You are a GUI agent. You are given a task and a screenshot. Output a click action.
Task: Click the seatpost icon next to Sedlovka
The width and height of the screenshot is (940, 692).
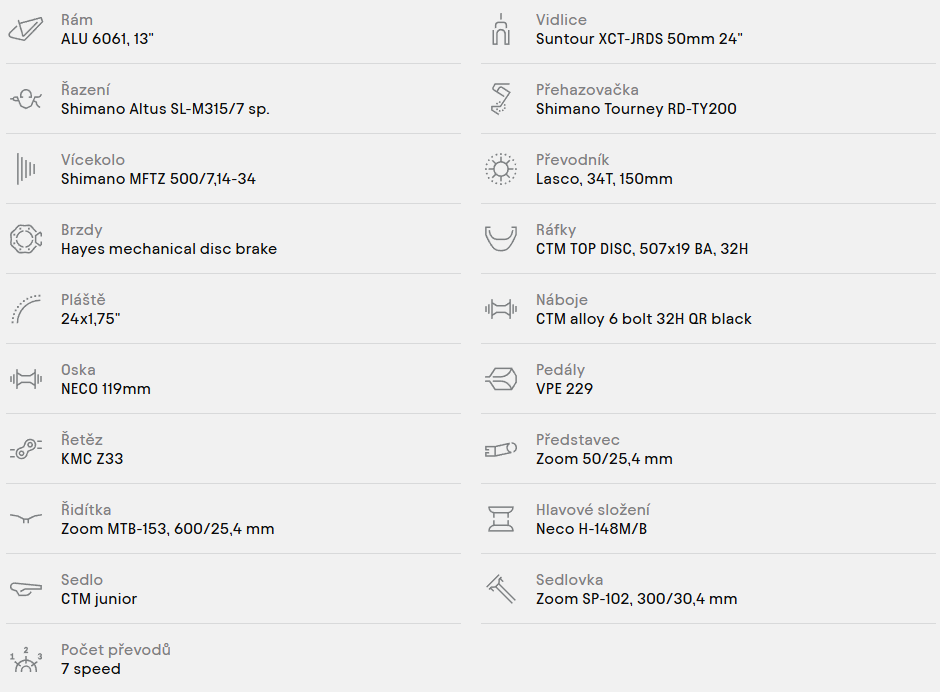click(501, 589)
